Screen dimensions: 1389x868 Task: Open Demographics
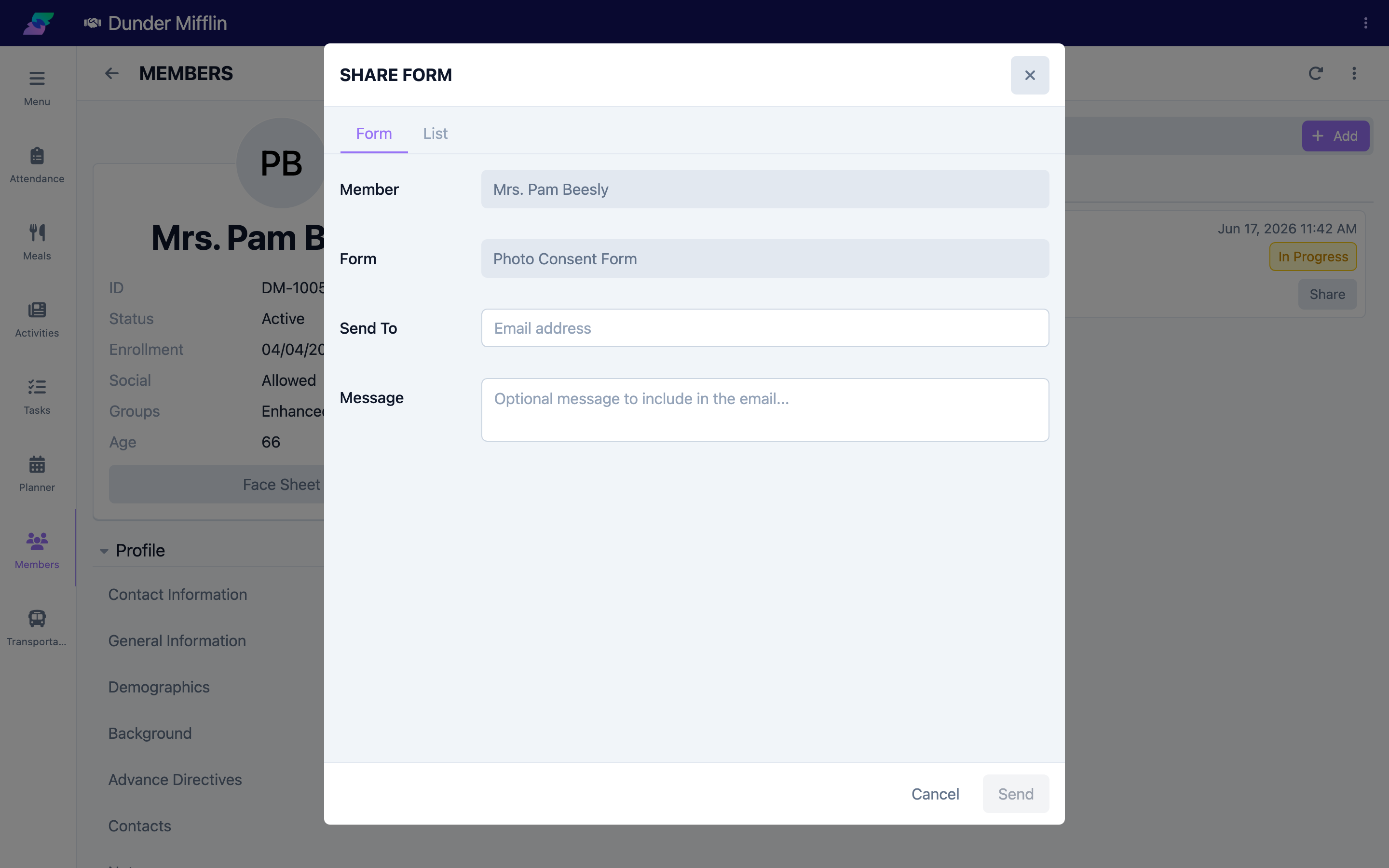pos(159,687)
